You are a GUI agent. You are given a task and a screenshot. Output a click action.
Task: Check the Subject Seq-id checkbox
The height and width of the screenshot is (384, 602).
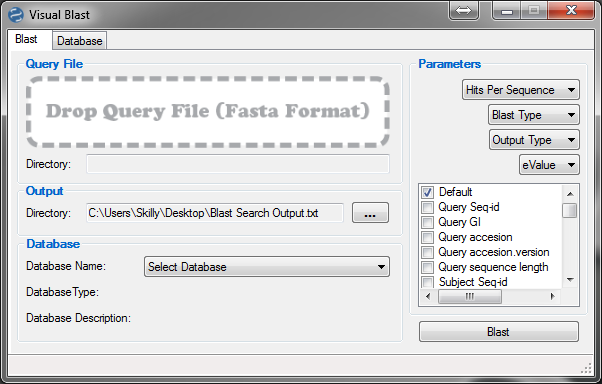(x=427, y=282)
